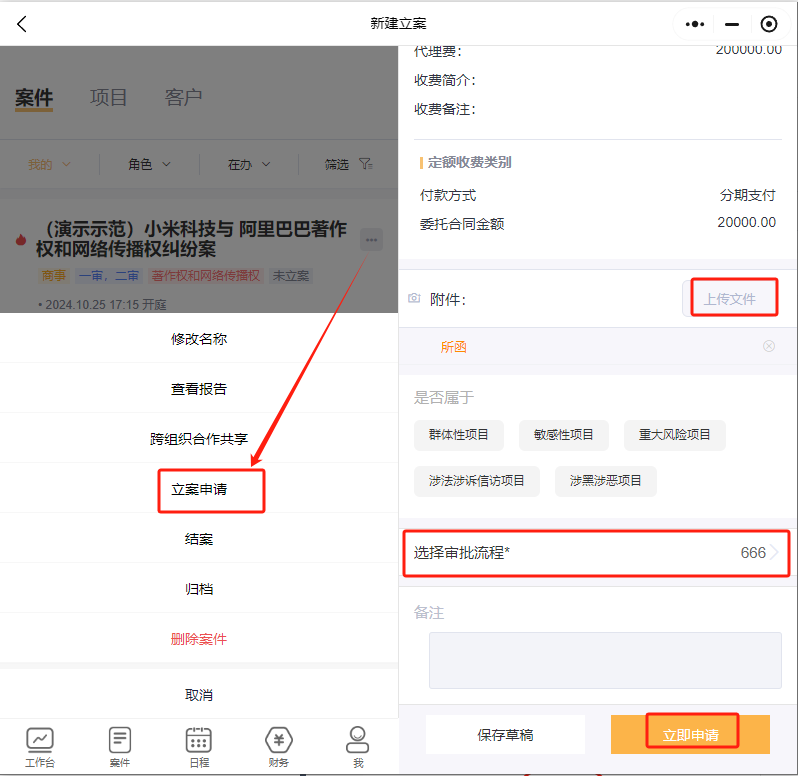Open the 日程 calendar icon
Viewport: 798px width, 776px height.
point(199,740)
